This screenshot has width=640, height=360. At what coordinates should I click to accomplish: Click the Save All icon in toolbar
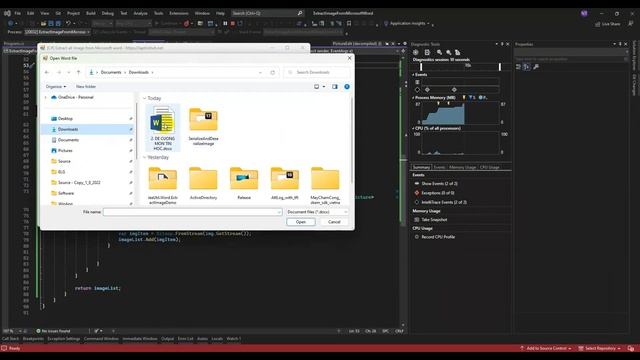coord(58,24)
